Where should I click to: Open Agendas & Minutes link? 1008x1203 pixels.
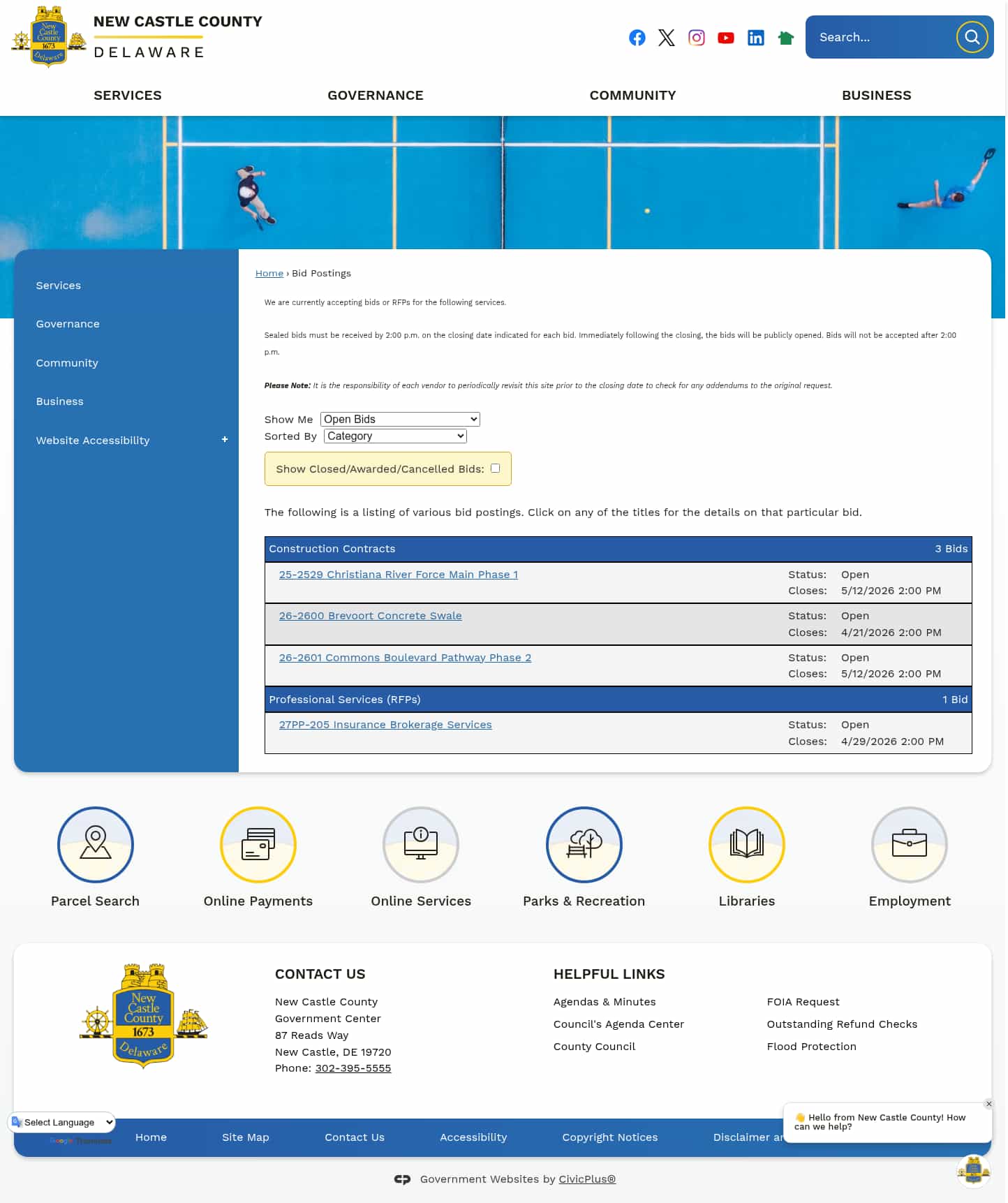pyautogui.click(x=605, y=1002)
